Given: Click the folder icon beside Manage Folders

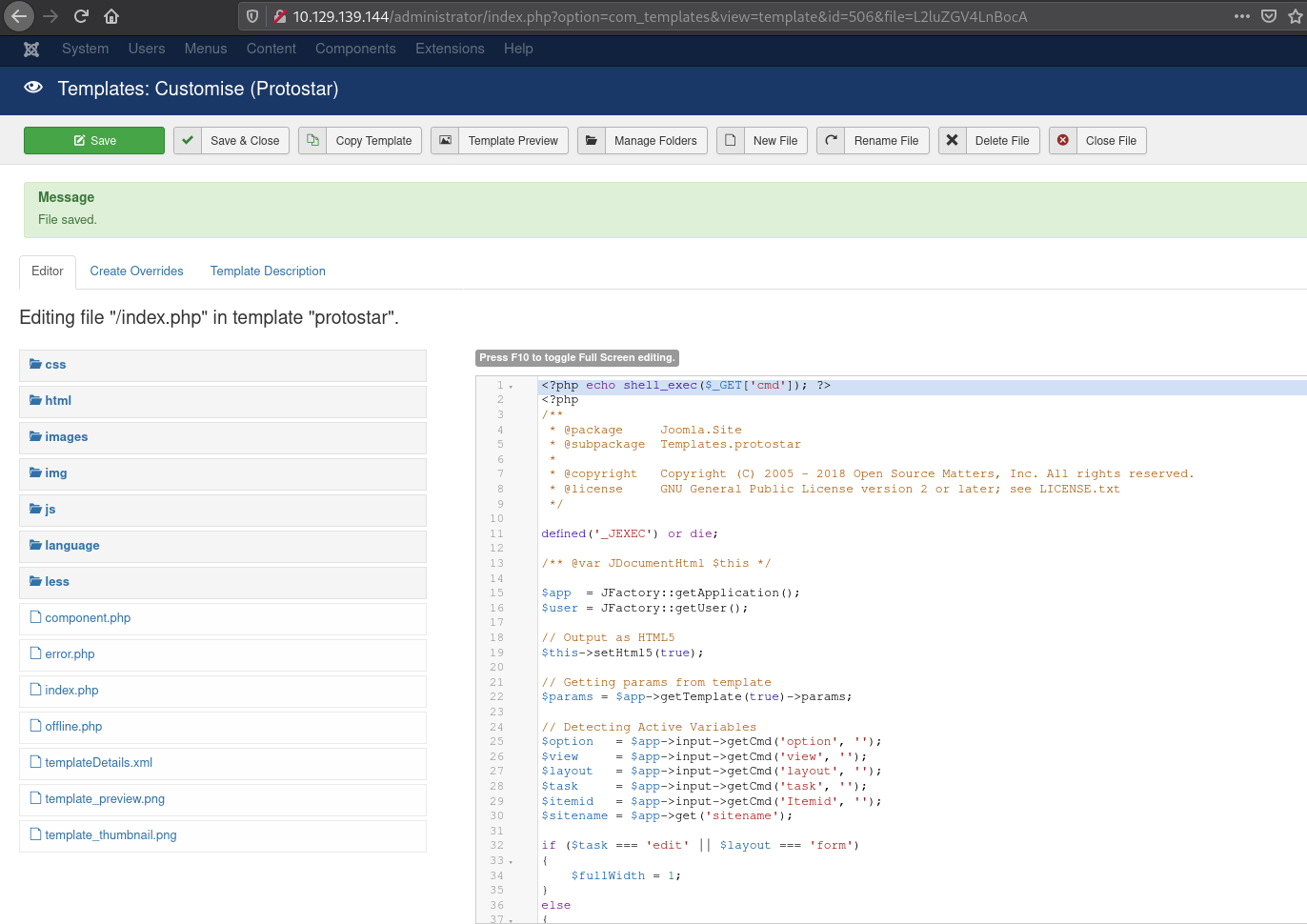Looking at the screenshot, I should point(592,140).
